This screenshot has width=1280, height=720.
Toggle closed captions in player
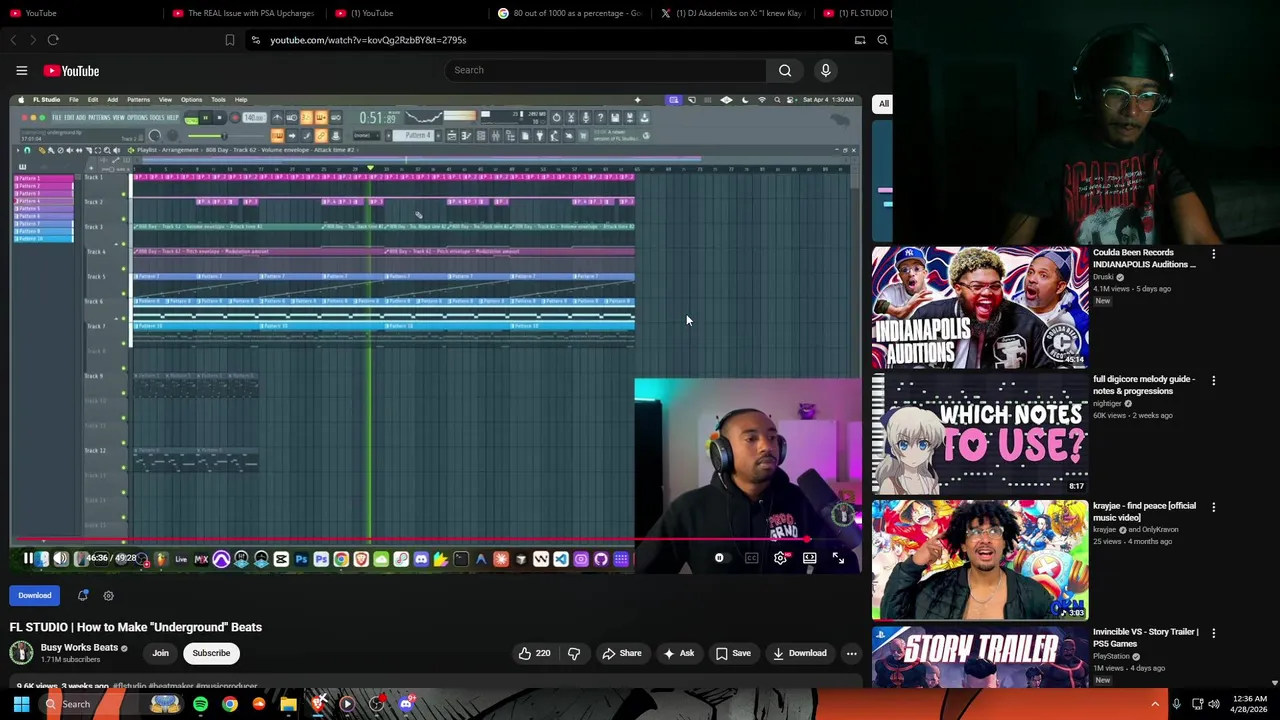[751, 558]
